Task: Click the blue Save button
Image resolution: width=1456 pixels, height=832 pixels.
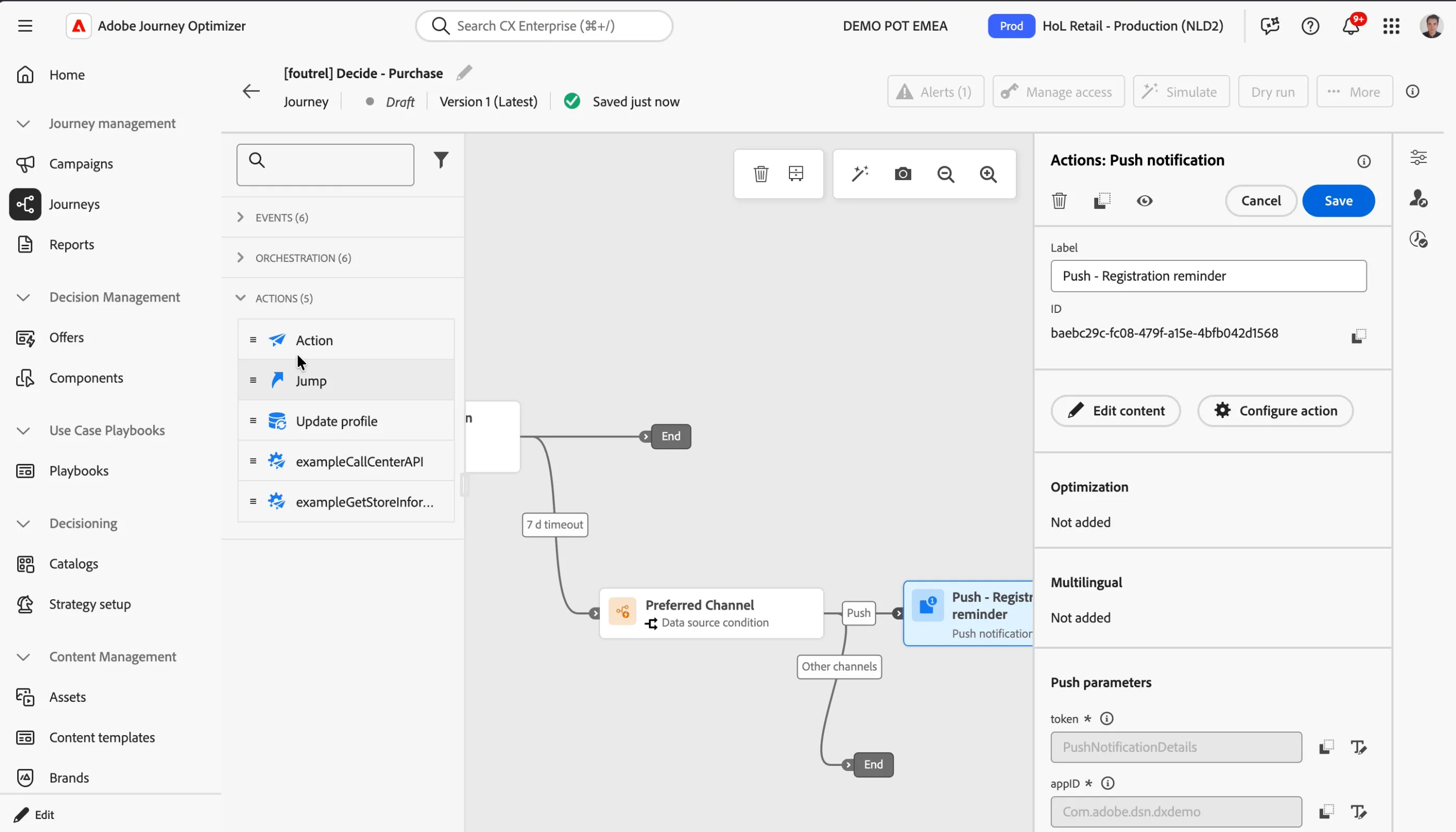Action: 1338,200
